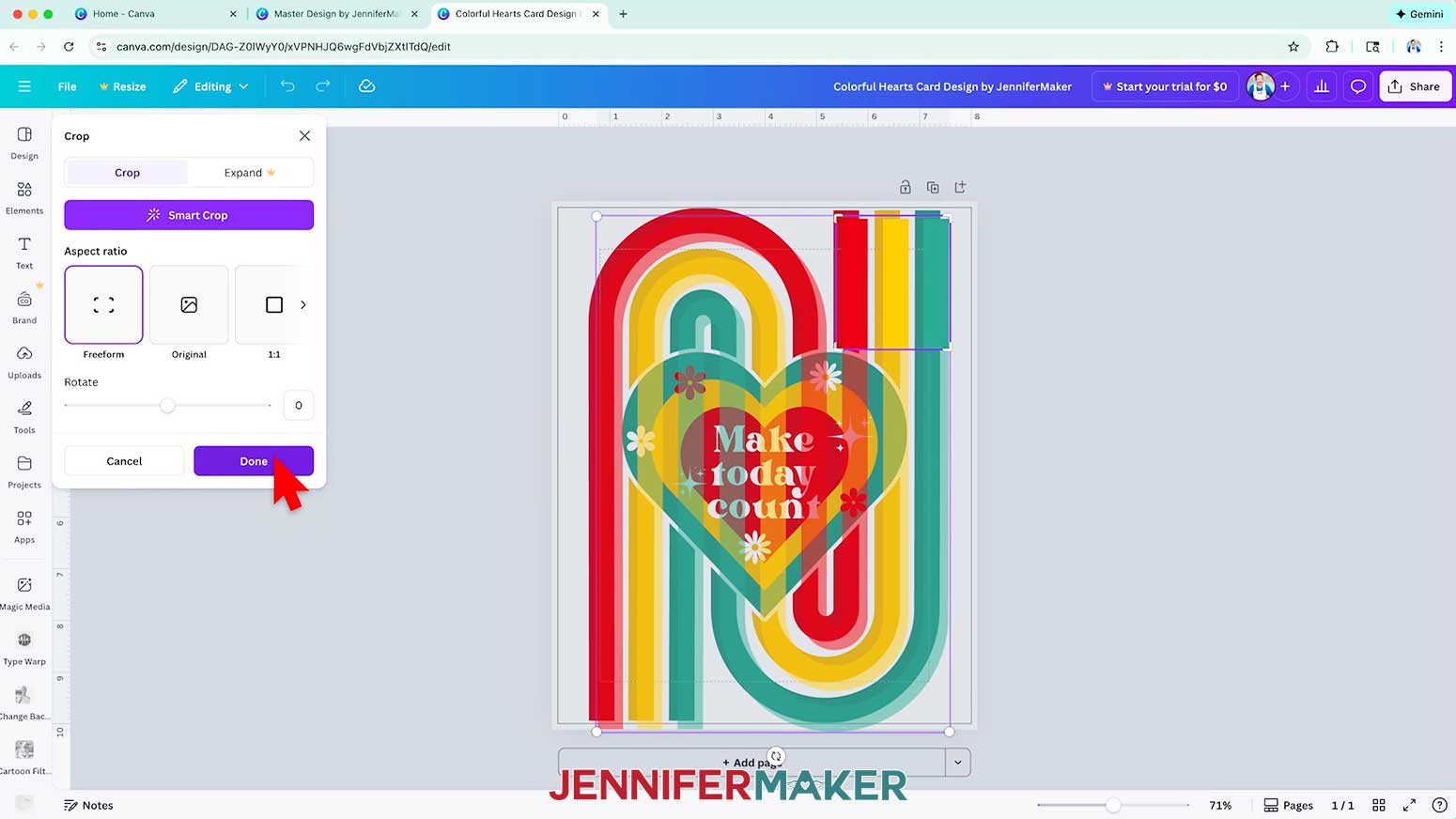The width and height of the screenshot is (1456, 819).
Task: Close the Crop panel
Action: pyautogui.click(x=304, y=136)
